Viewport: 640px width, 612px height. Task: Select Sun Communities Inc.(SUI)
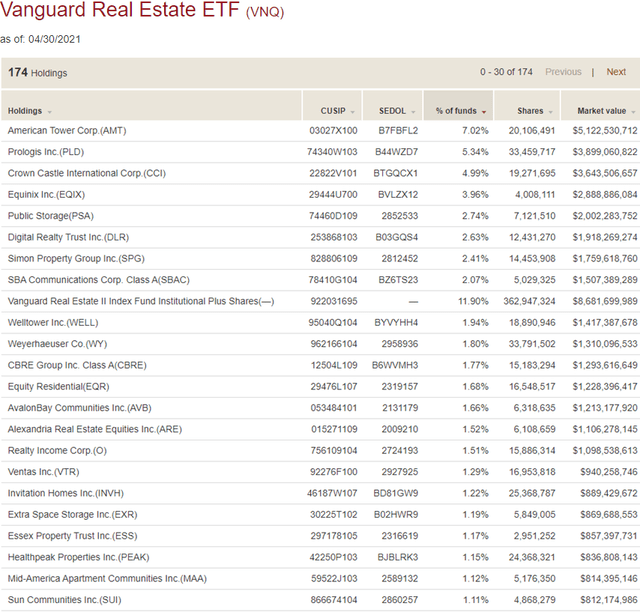pyautogui.click(x=64, y=600)
